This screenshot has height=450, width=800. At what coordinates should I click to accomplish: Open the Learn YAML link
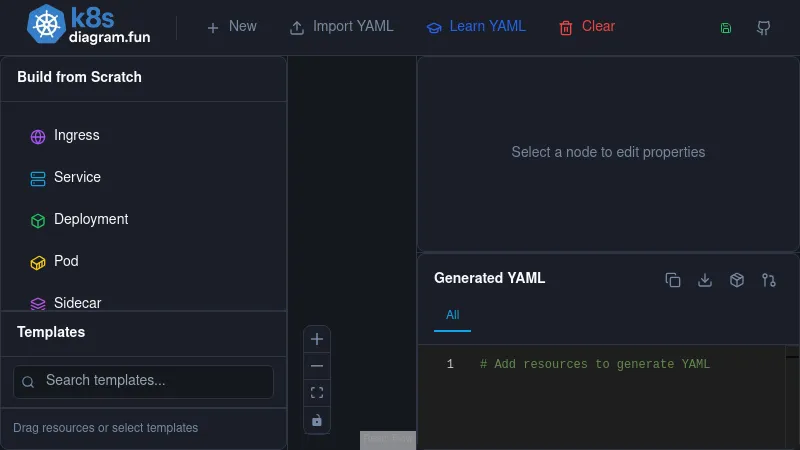476,27
